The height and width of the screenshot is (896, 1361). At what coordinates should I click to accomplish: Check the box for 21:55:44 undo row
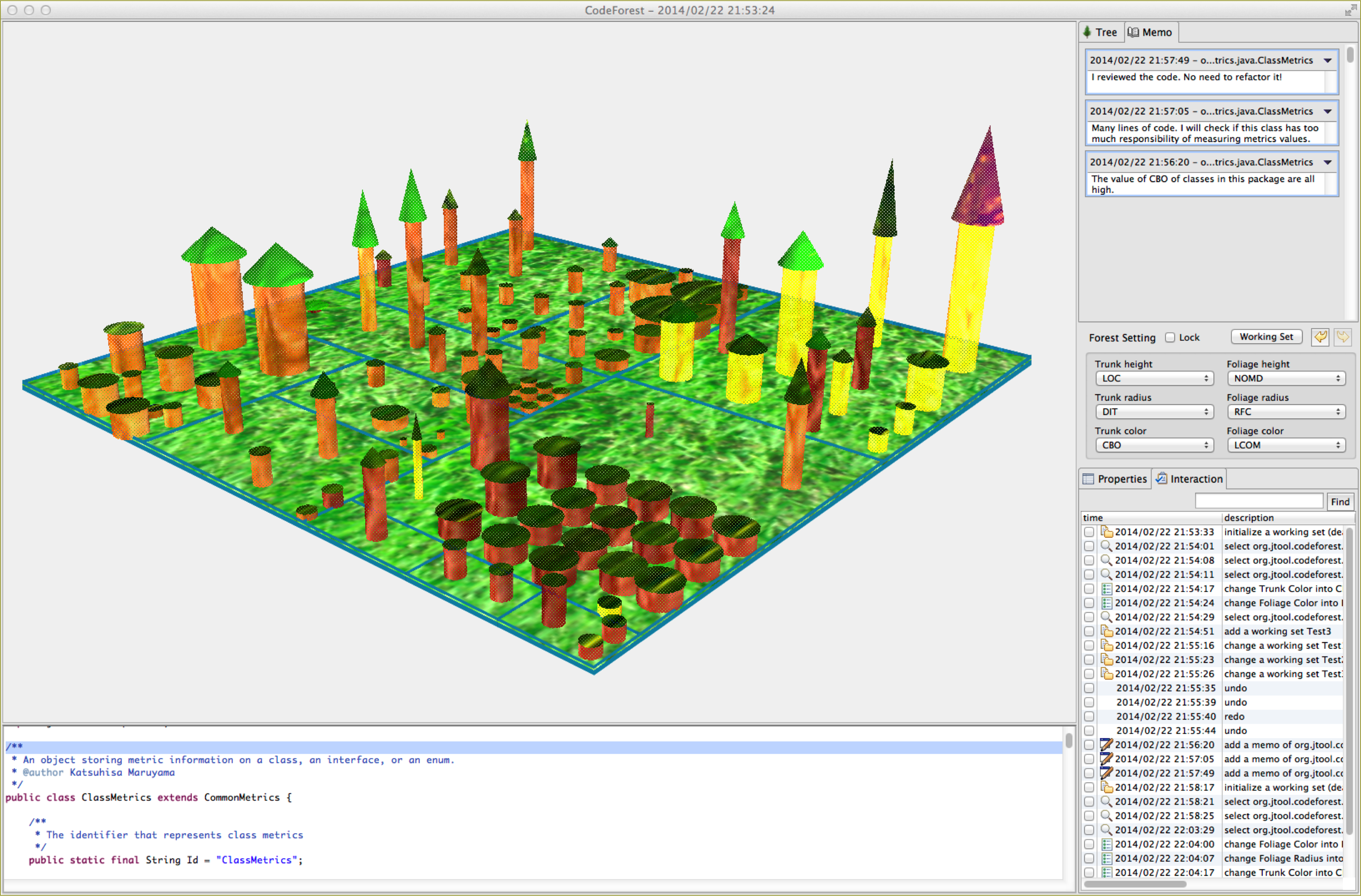pos(1089,731)
